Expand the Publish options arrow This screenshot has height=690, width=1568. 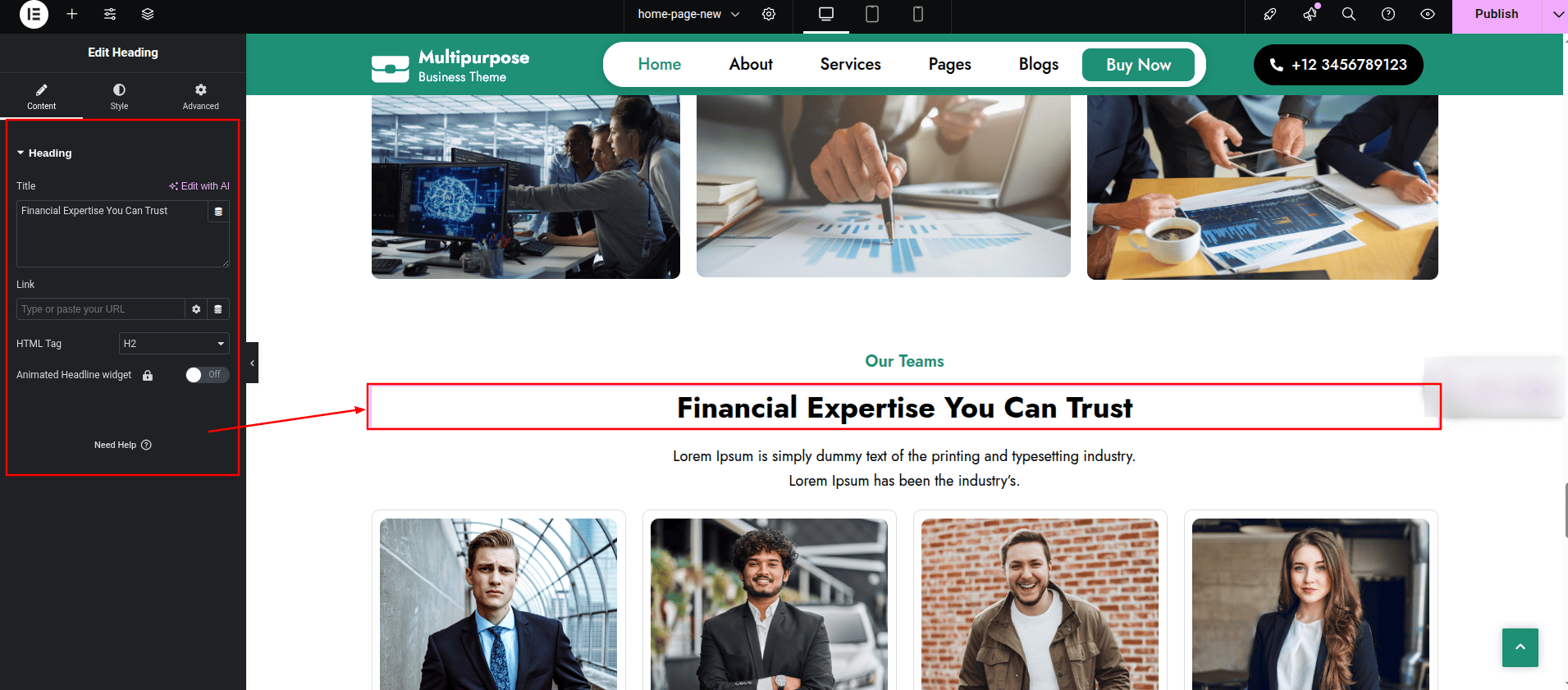pyautogui.click(x=1557, y=14)
